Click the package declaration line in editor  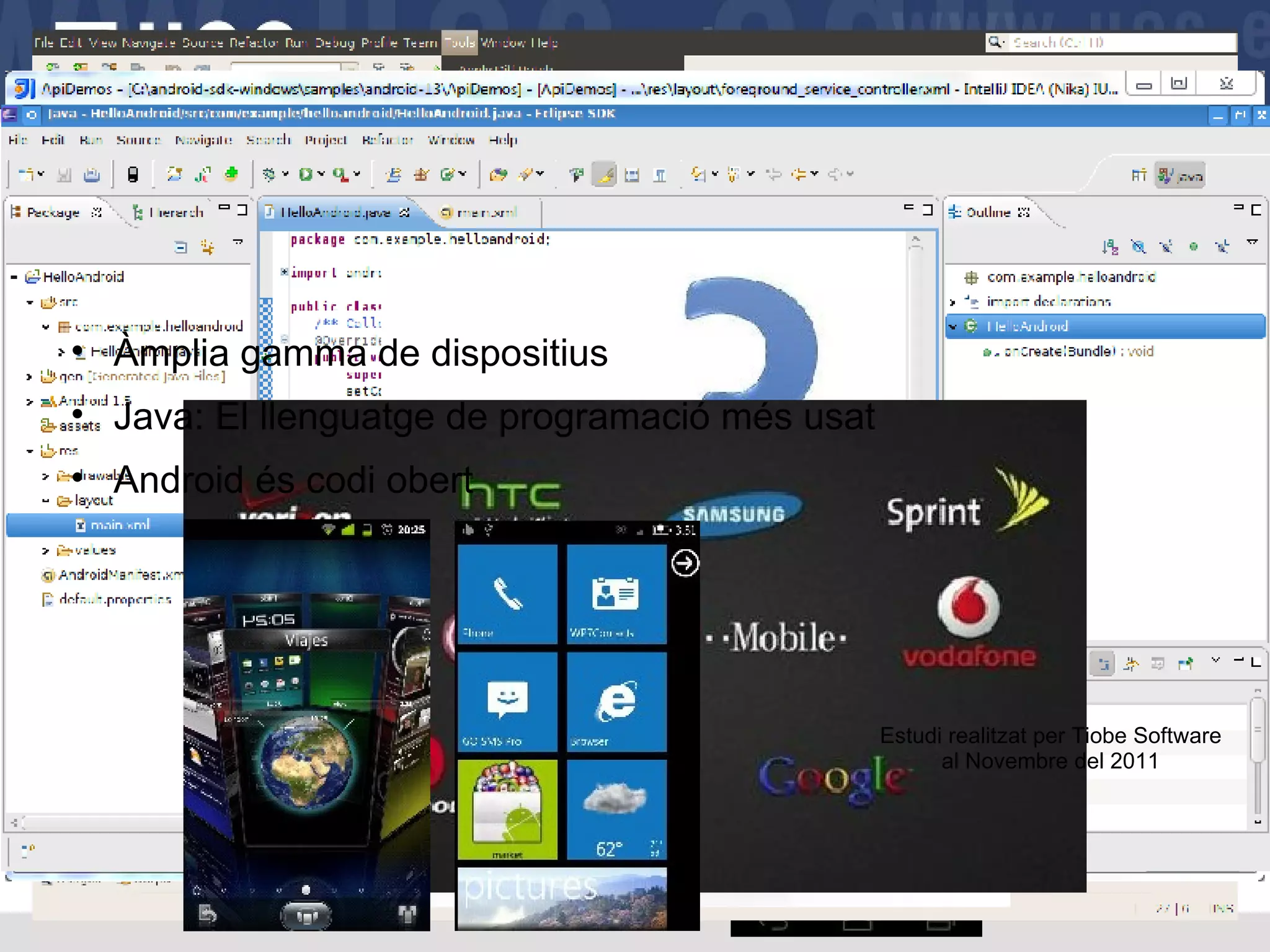coord(420,239)
